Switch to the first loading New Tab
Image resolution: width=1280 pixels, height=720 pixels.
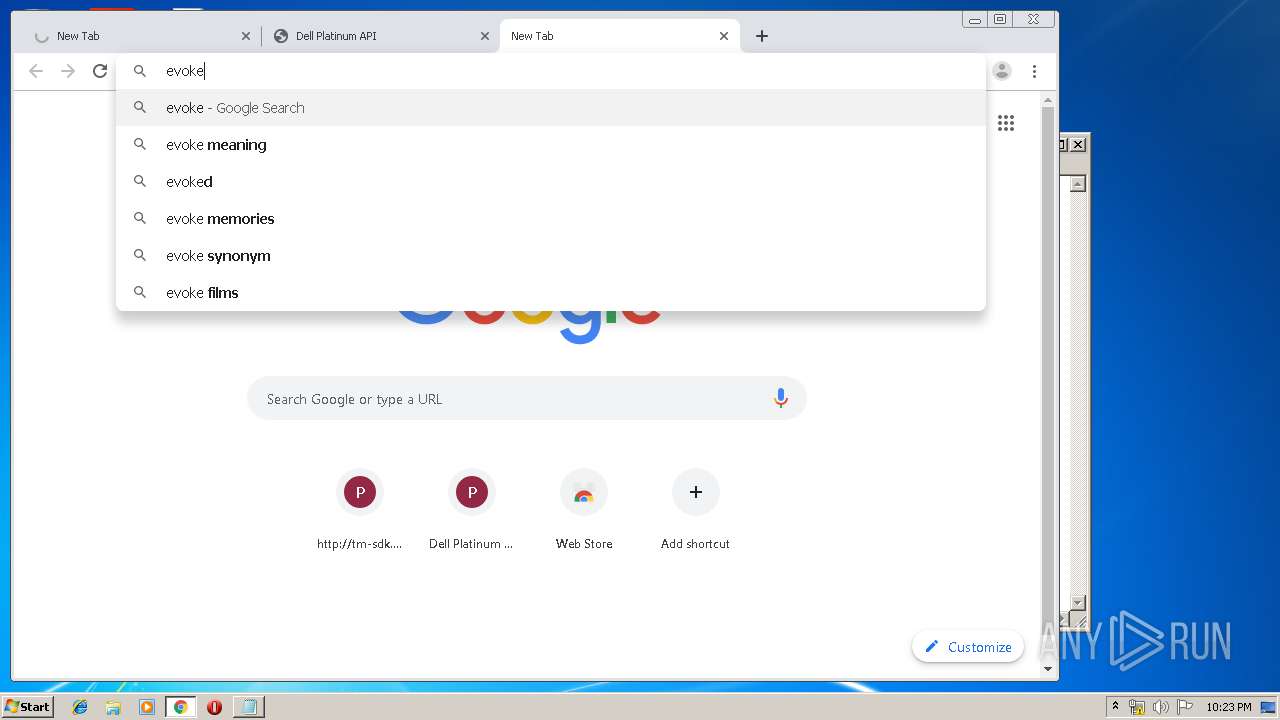(141, 36)
